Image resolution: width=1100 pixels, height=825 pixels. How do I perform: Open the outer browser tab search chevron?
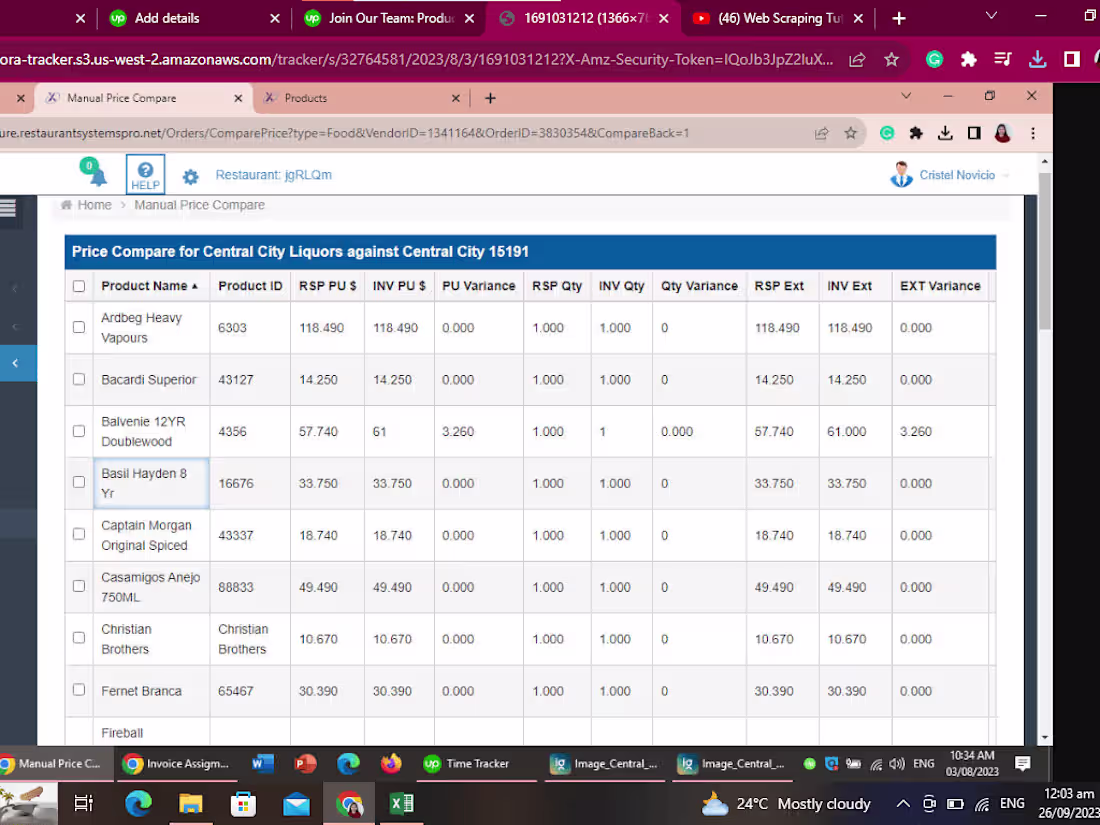tap(991, 16)
